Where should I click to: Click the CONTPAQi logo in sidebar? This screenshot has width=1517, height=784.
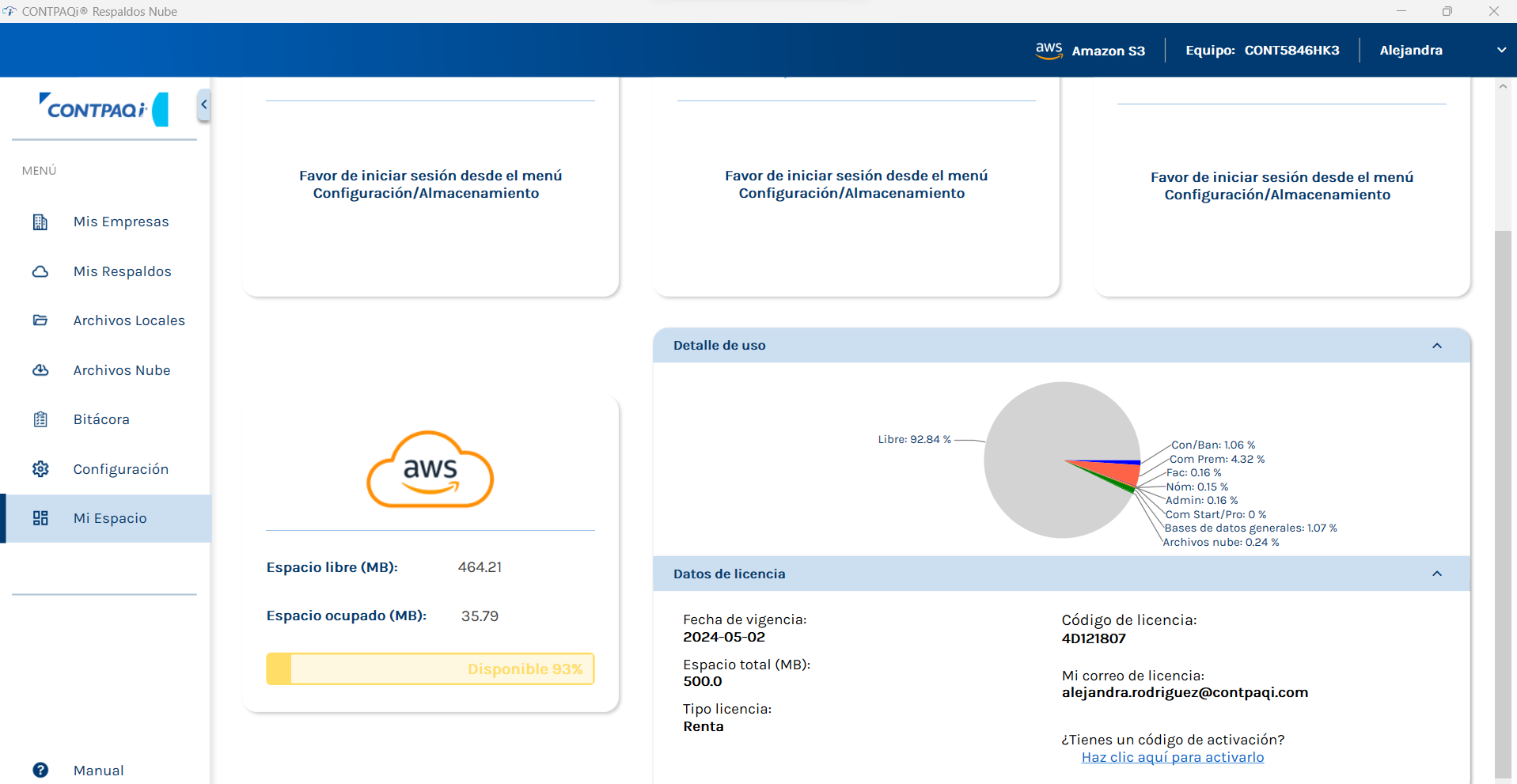click(104, 109)
